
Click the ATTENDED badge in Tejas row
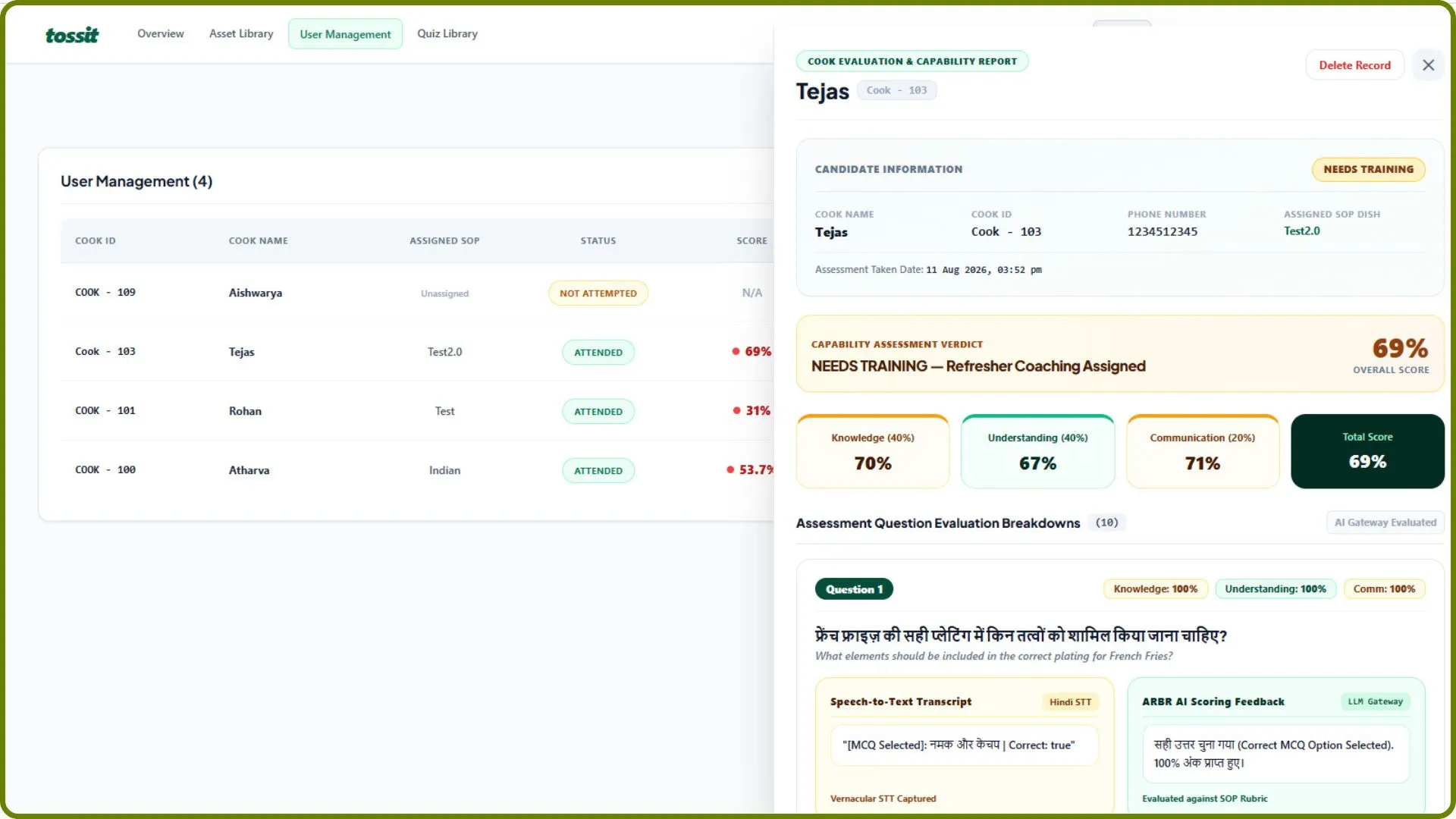pos(598,353)
